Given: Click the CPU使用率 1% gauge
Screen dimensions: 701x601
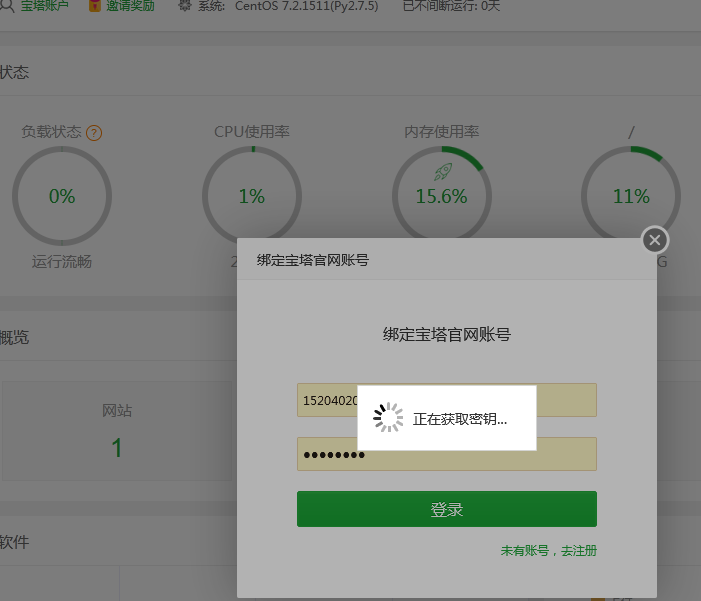Looking at the screenshot, I should pos(252,196).
